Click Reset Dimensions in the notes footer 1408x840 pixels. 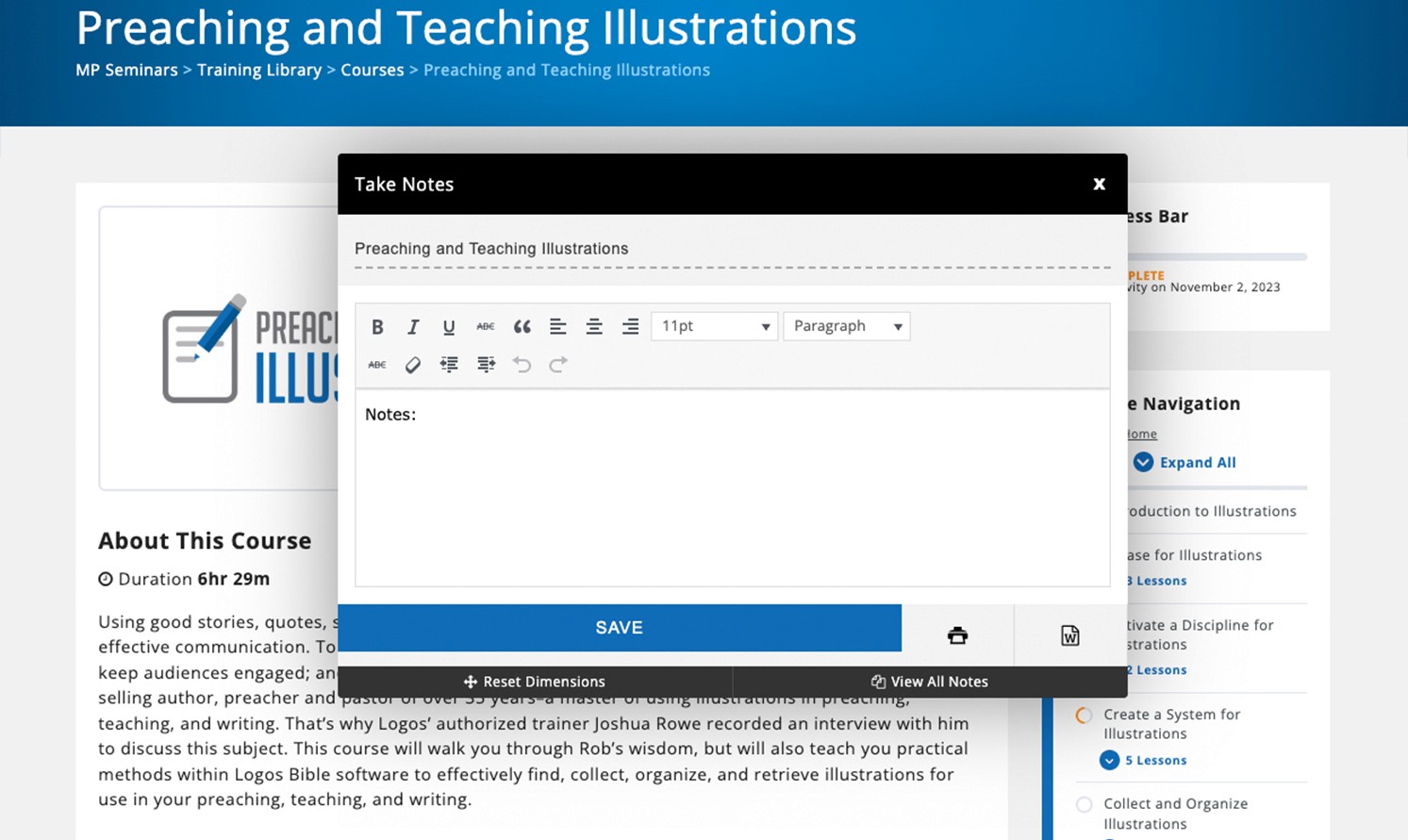(x=535, y=682)
